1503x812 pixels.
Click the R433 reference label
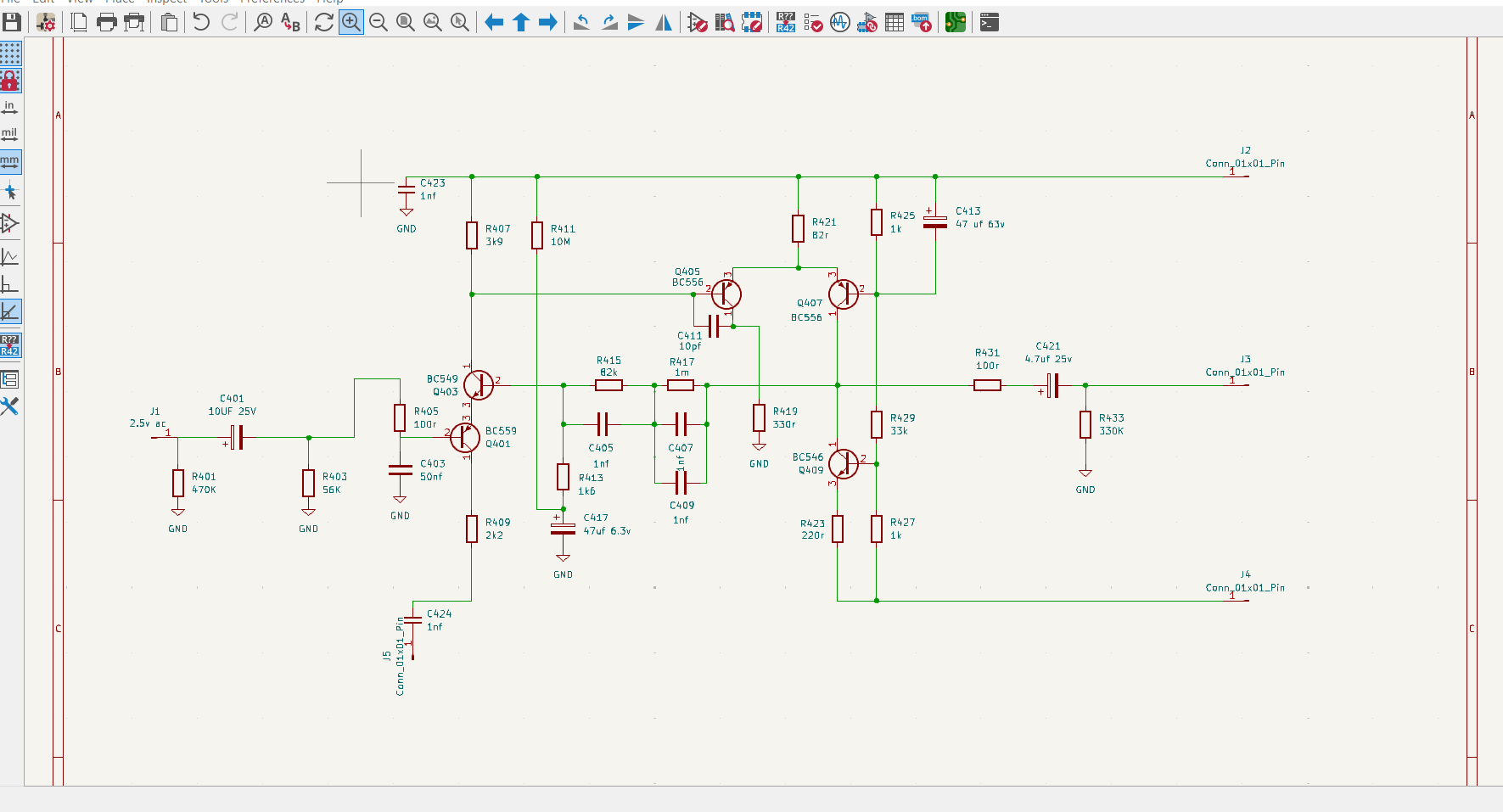click(x=1112, y=418)
